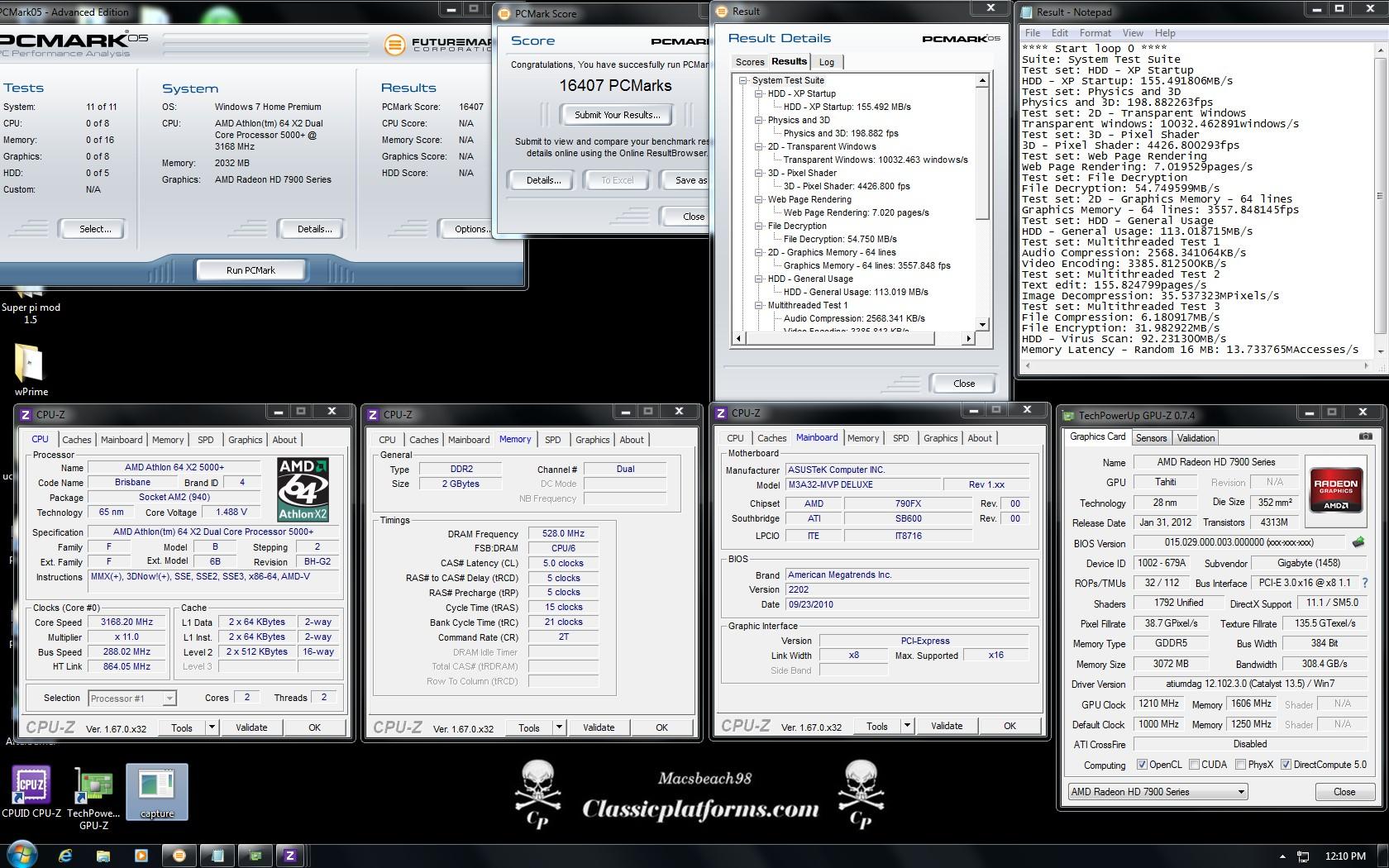Switch to Scores tab in Result Details

750,62
